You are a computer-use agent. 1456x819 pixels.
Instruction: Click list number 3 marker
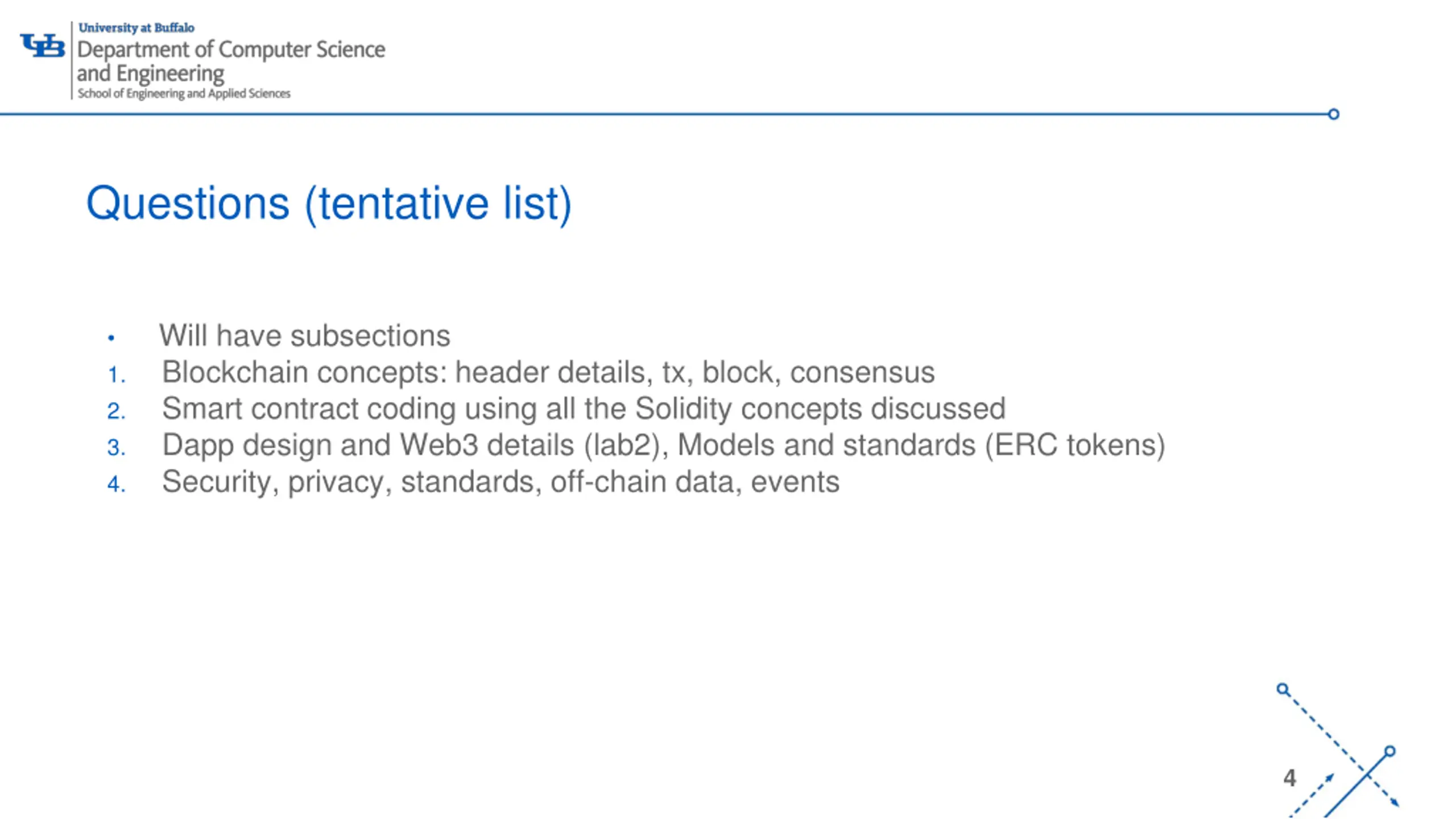coord(117,448)
